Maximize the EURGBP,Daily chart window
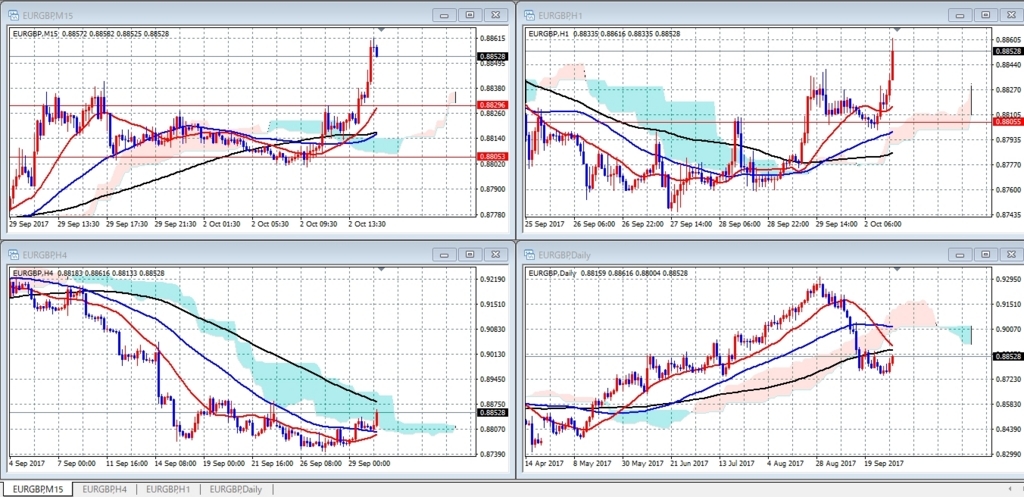1024x497 pixels. [x=987, y=255]
